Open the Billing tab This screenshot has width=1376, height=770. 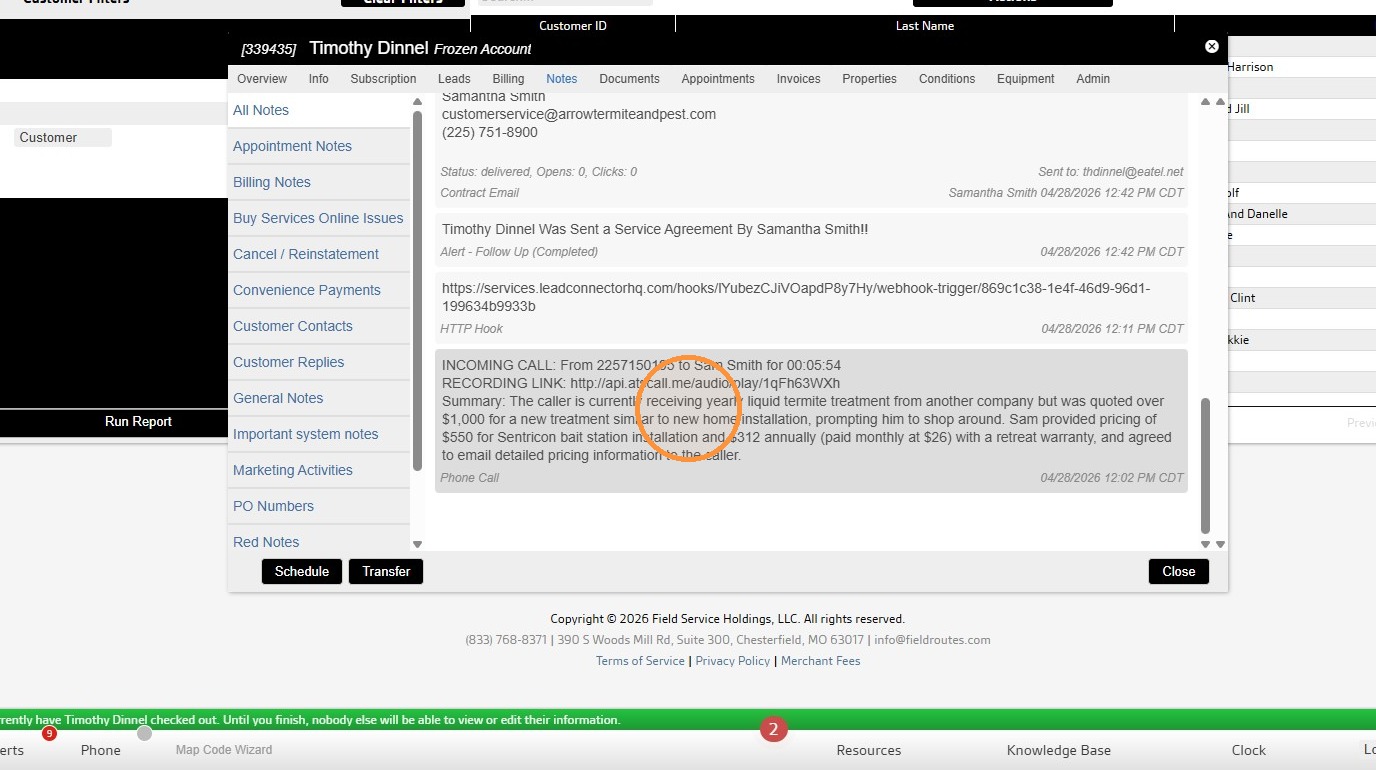click(x=508, y=79)
